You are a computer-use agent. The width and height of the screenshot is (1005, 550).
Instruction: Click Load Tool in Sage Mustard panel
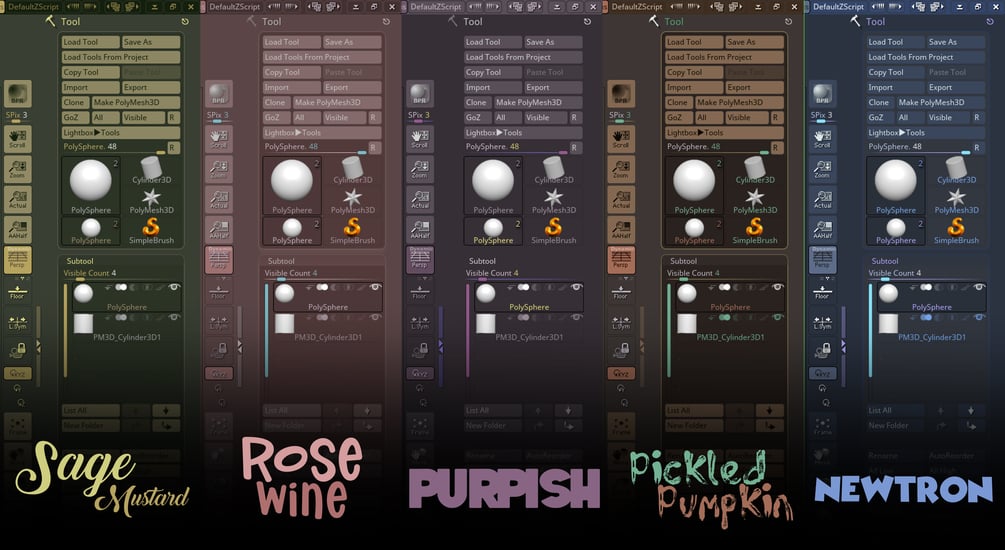(x=90, y=42)
